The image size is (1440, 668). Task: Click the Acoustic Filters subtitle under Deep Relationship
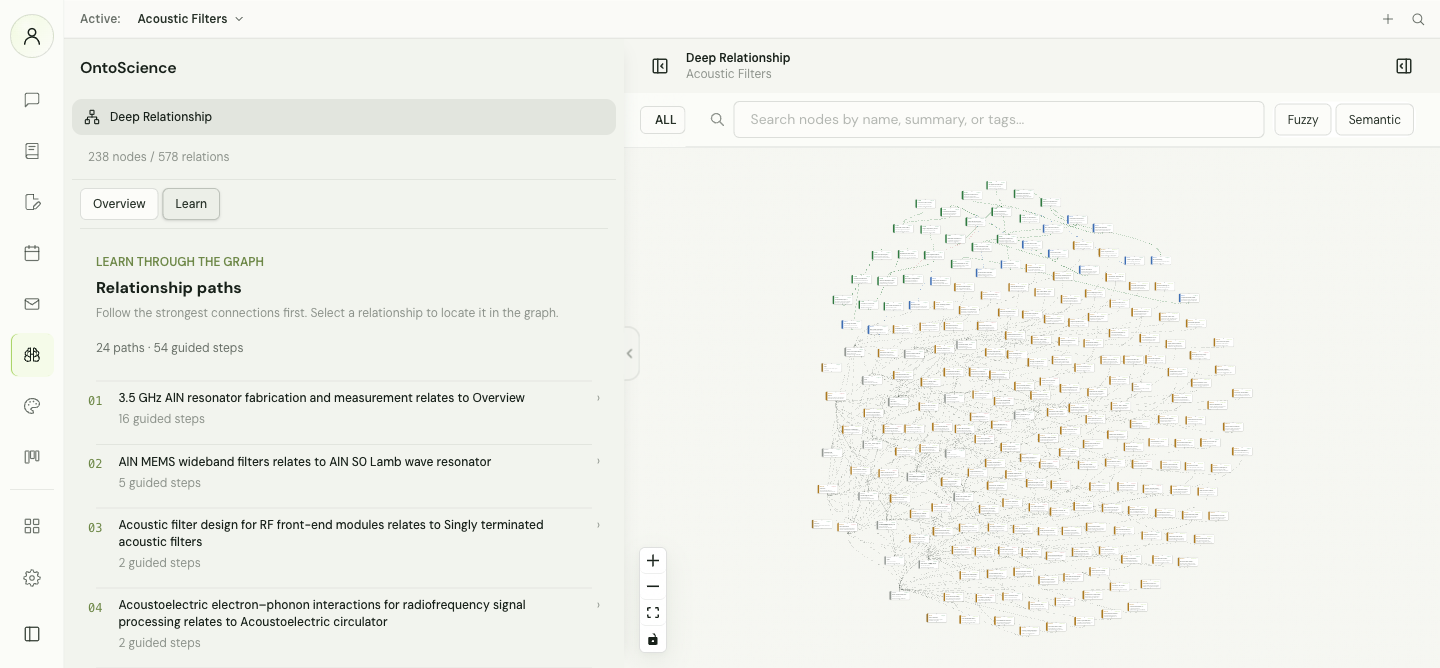pos(729,74)
